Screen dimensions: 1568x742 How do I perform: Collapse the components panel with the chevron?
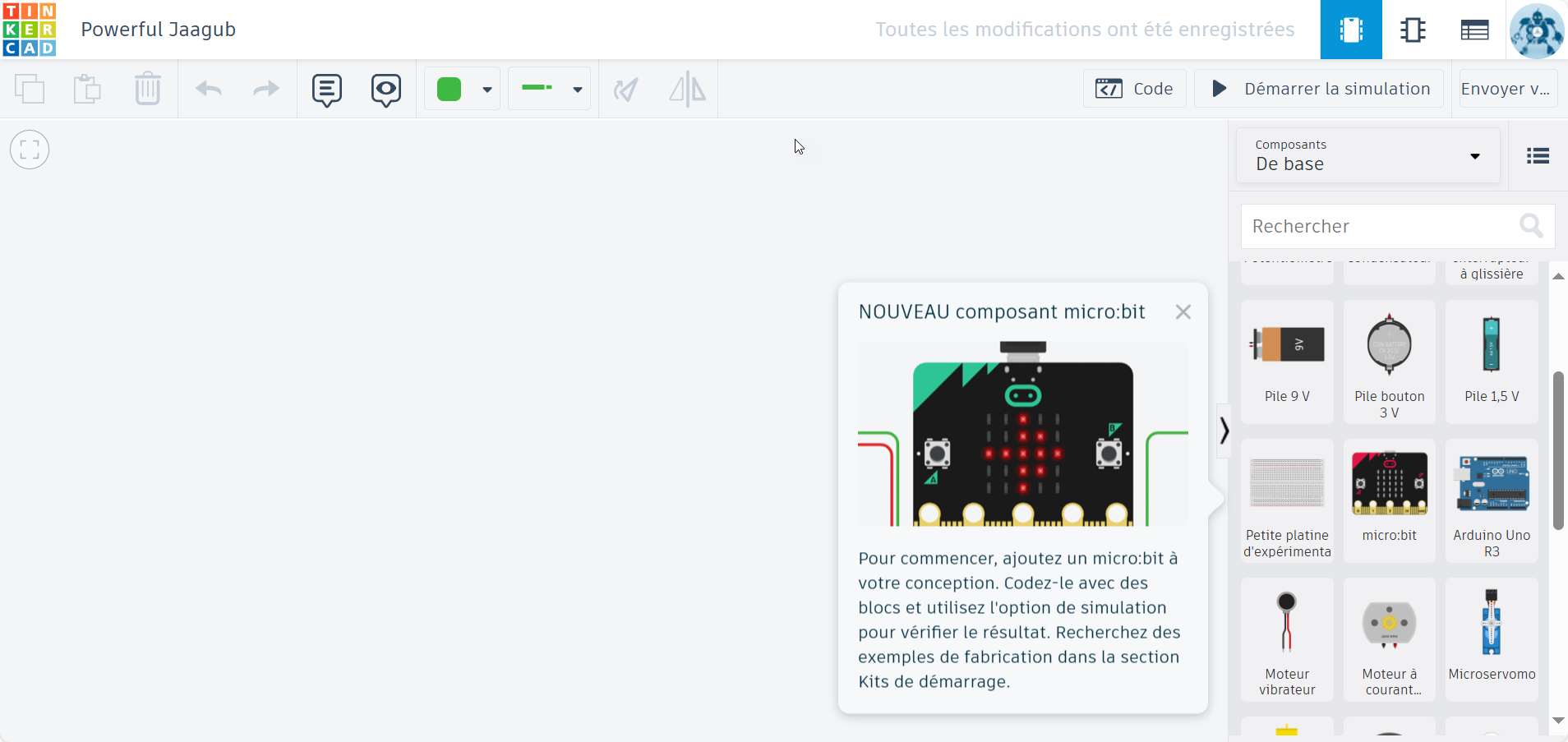click(1224, 431)
